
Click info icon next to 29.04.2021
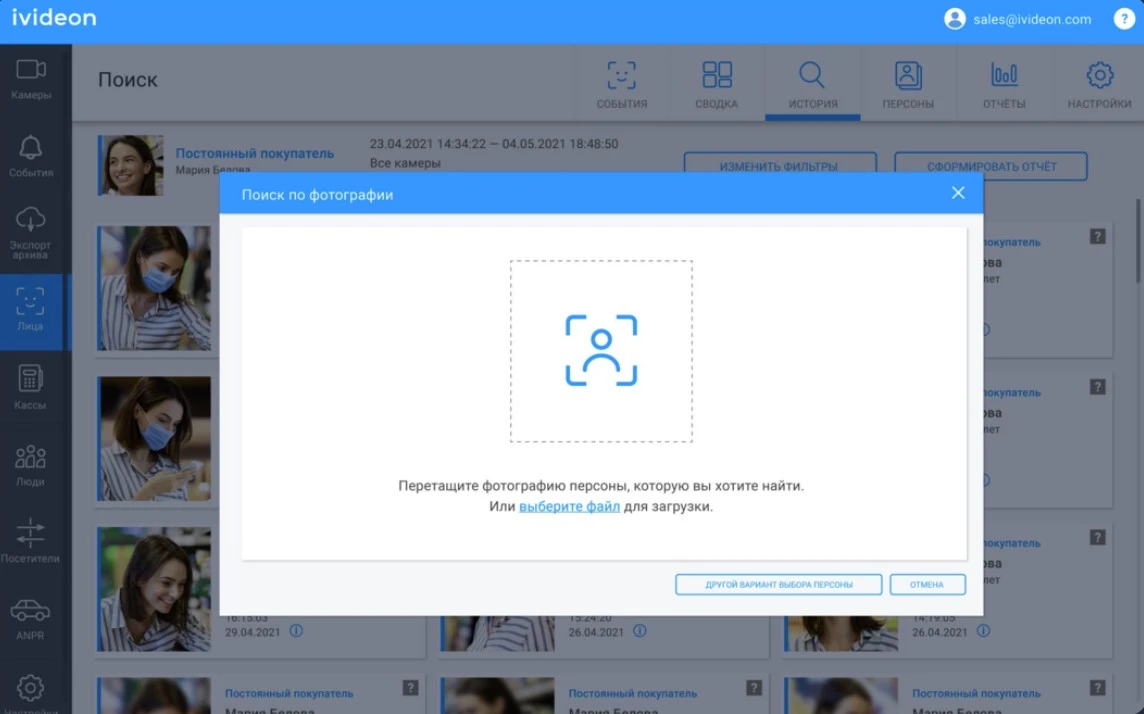pos(296,631)
